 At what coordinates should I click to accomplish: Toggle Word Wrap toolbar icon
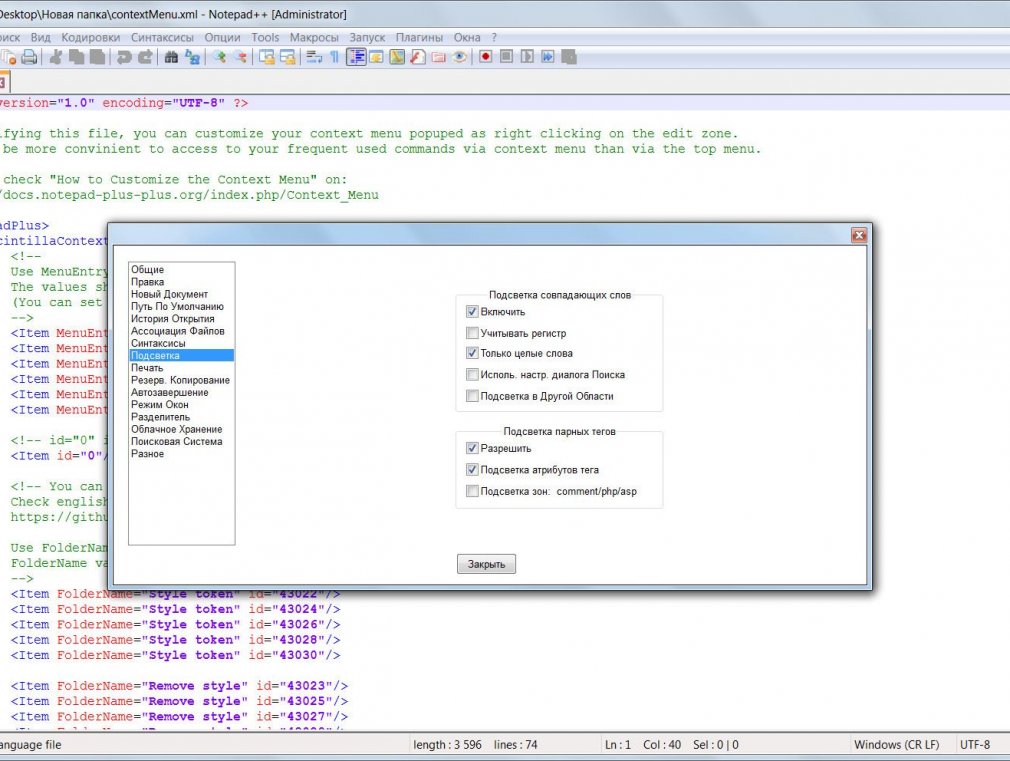(314, 57)
